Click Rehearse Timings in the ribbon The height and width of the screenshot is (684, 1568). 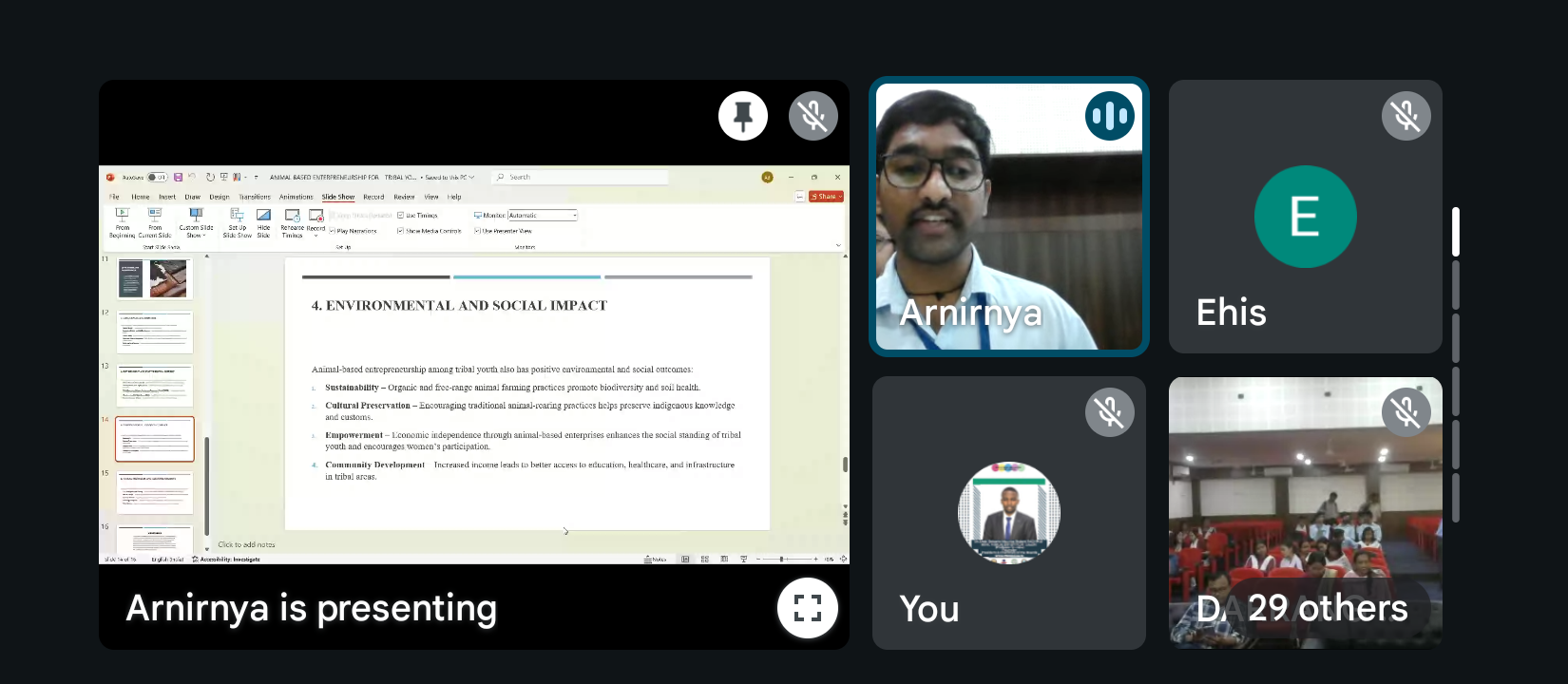tap(292, 223)
